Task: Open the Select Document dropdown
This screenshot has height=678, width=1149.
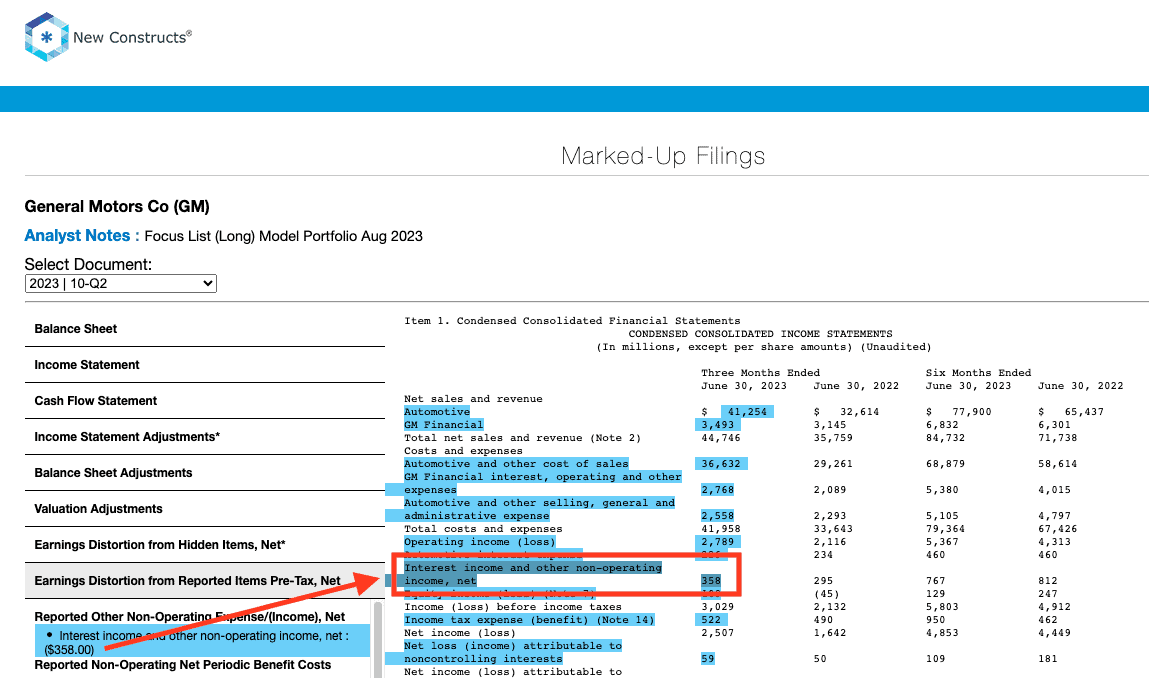Action: click(121, 284)
